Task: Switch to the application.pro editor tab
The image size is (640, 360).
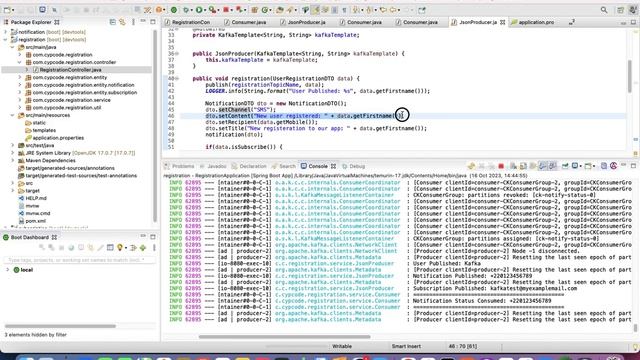Action: [532, 22]
